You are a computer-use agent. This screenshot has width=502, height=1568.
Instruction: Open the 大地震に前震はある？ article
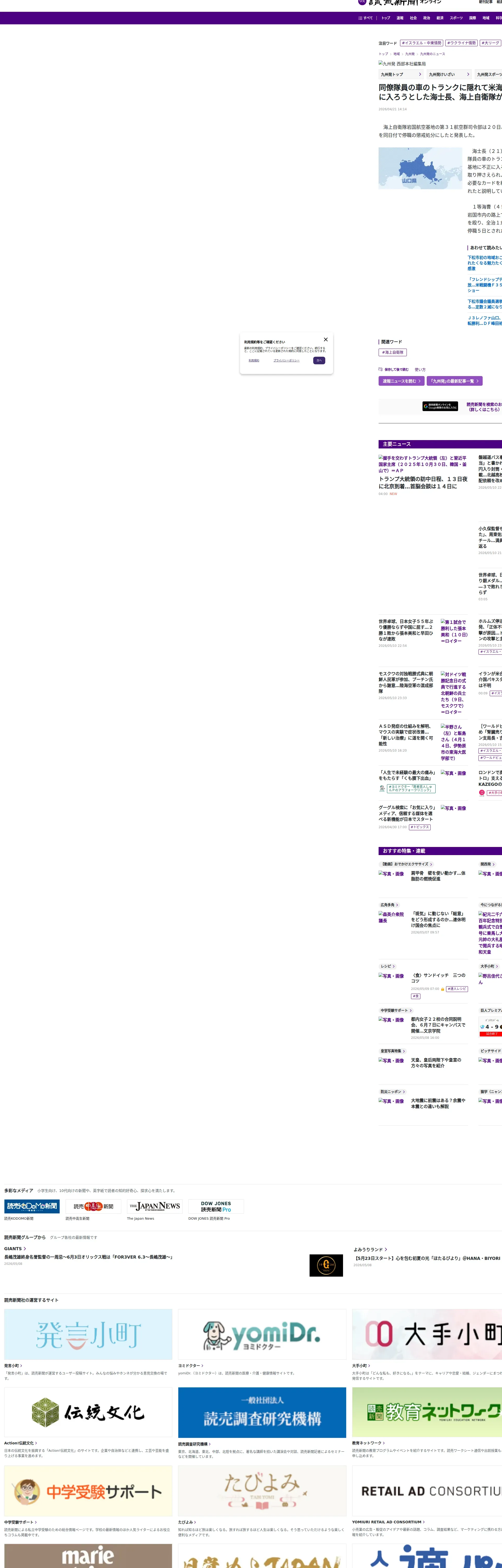(x=438, y=1104)
